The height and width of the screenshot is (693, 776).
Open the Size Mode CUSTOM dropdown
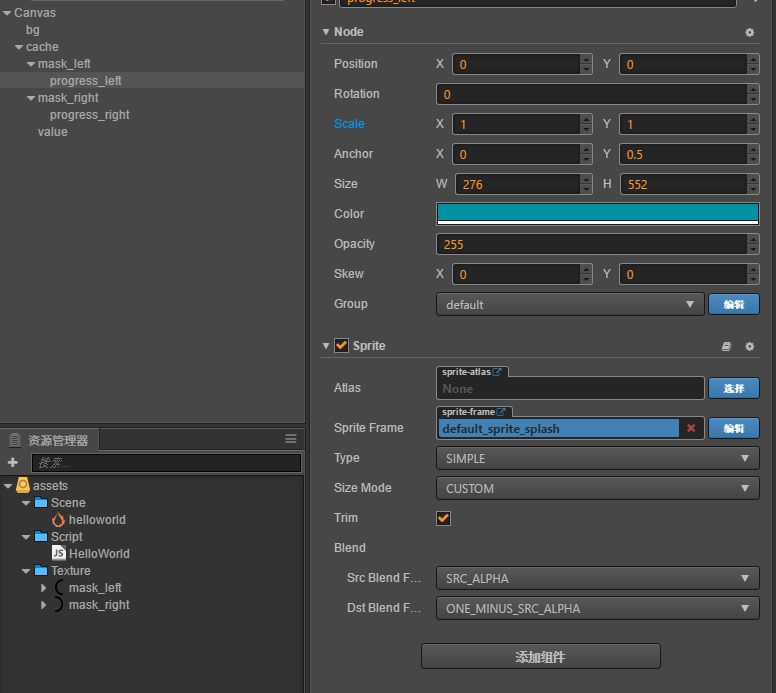click(597, 489)
